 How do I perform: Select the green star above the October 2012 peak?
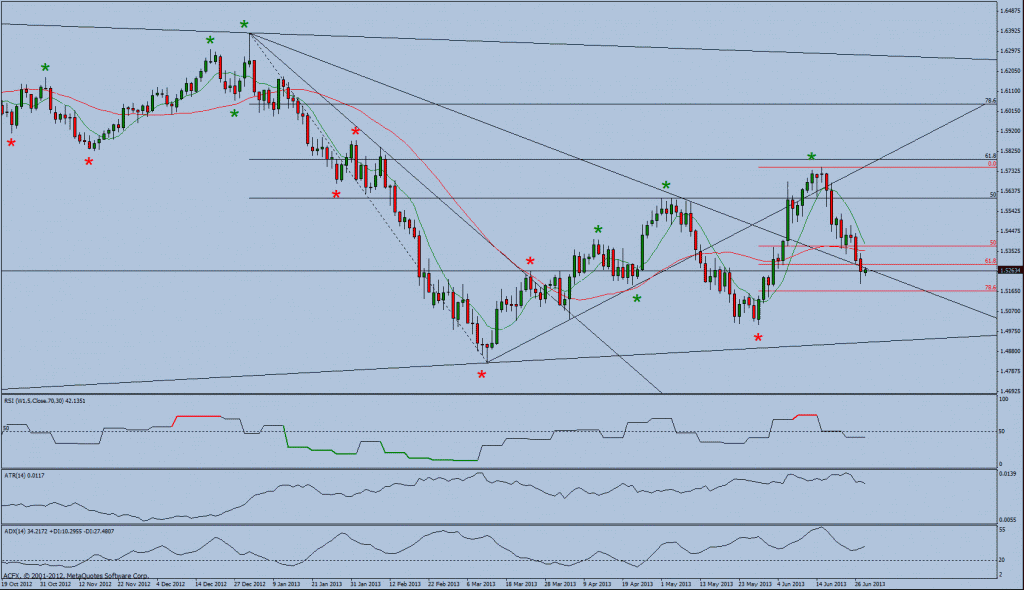coord(45,67)
